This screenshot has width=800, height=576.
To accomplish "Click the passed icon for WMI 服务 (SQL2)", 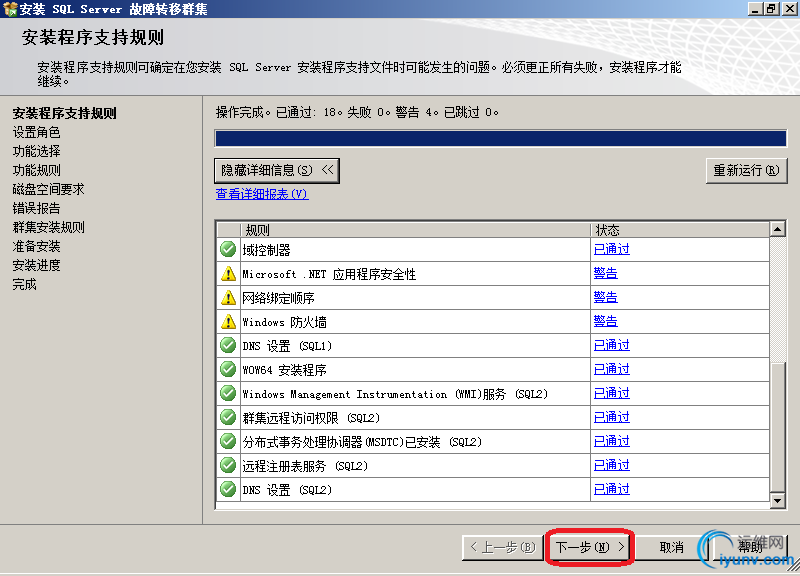I will click(228, 393).
